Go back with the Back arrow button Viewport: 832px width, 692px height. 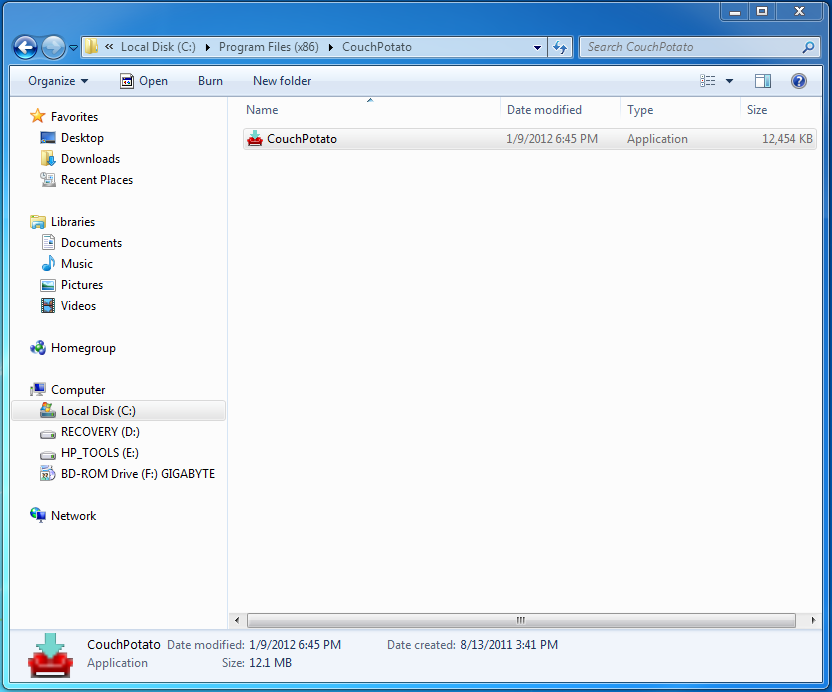(x=25, y=47)
